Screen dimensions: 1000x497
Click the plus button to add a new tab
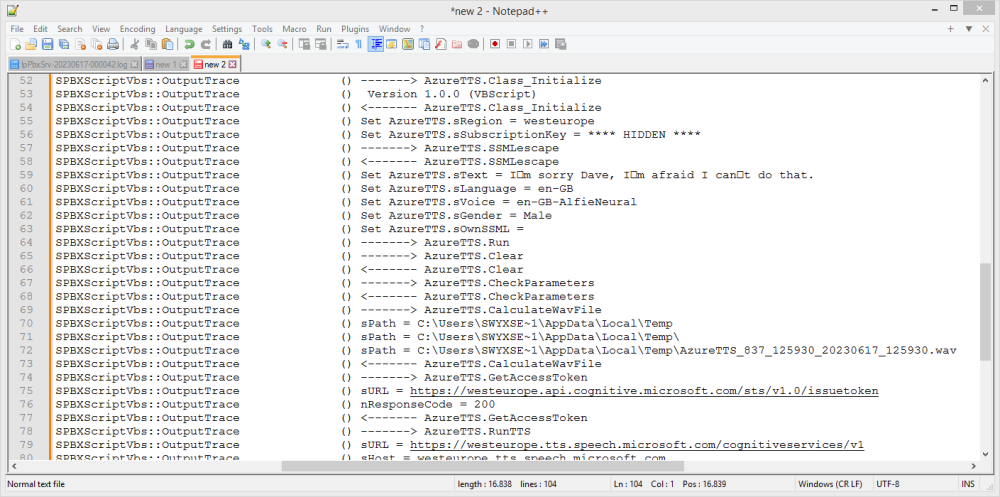pyautogui.click(x=950, y=29)
